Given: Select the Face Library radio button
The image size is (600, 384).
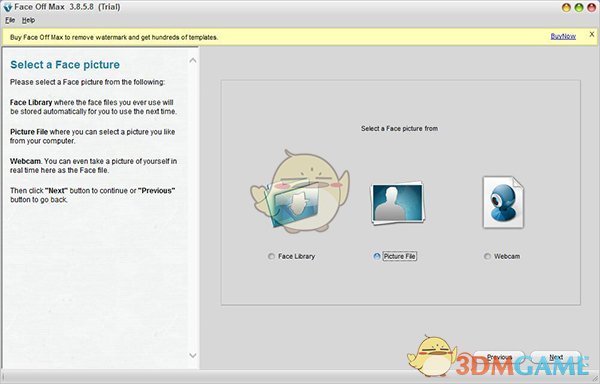Looking at the screenshot, I should [271, 256].
